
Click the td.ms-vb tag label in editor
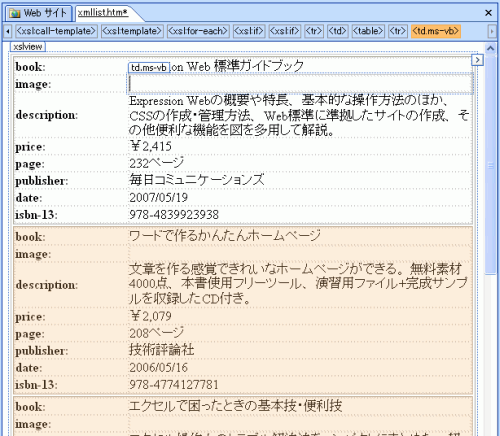click(149, 67)
